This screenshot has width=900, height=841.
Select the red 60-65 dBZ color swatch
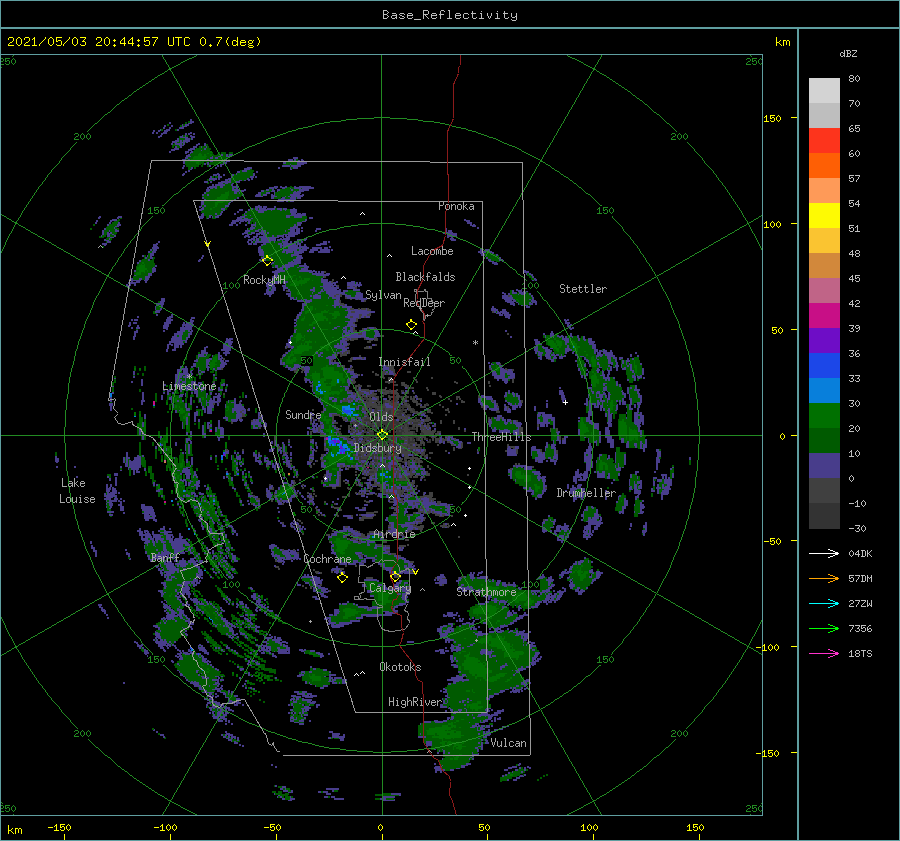pyautogui.click(x=824, y=141)
